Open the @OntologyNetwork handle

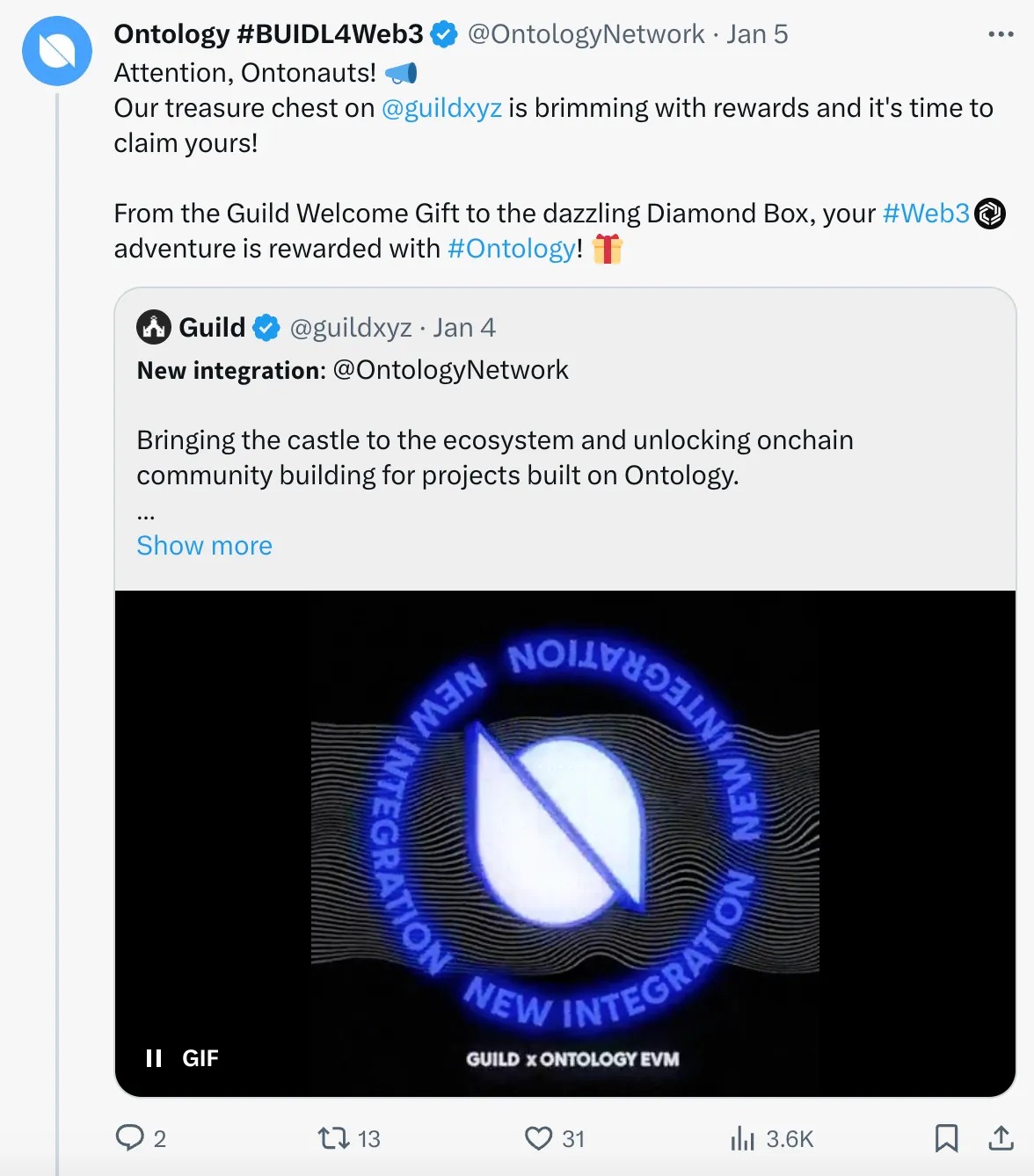[x=586, y=34]
